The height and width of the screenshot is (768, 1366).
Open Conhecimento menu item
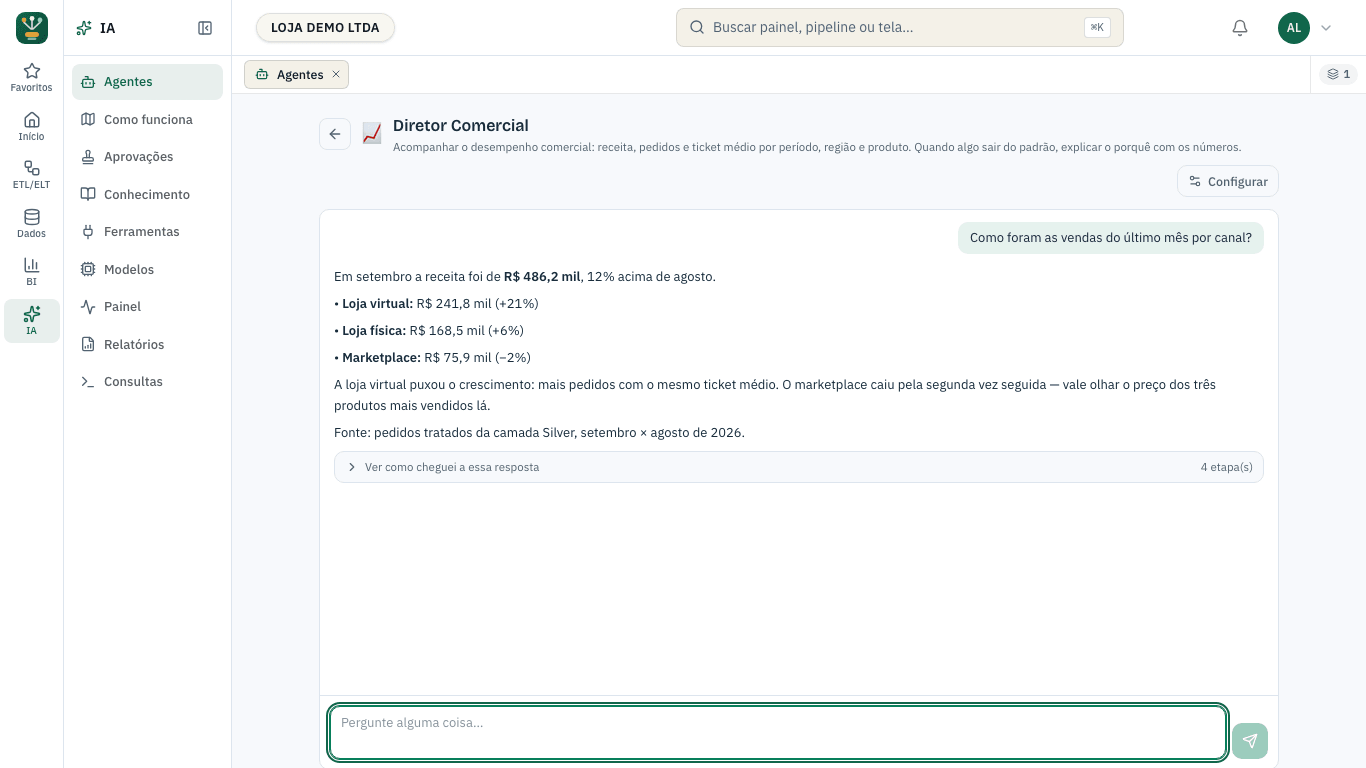pyautogui.click(x=147, y=194)
